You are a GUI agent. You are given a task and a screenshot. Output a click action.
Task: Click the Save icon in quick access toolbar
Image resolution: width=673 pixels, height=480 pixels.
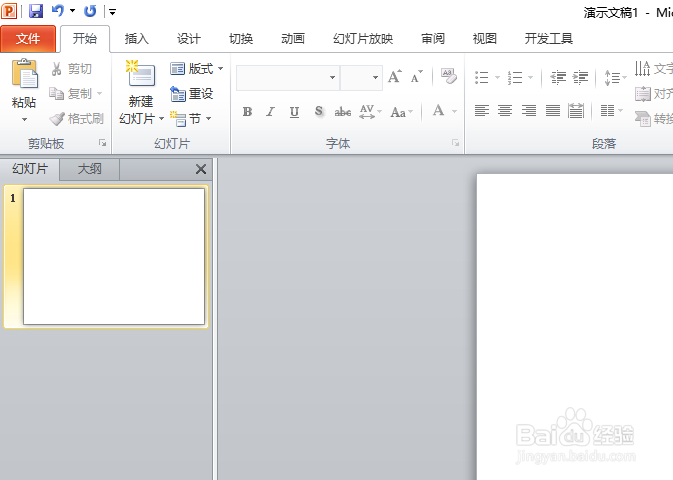[x=36, y=11]
